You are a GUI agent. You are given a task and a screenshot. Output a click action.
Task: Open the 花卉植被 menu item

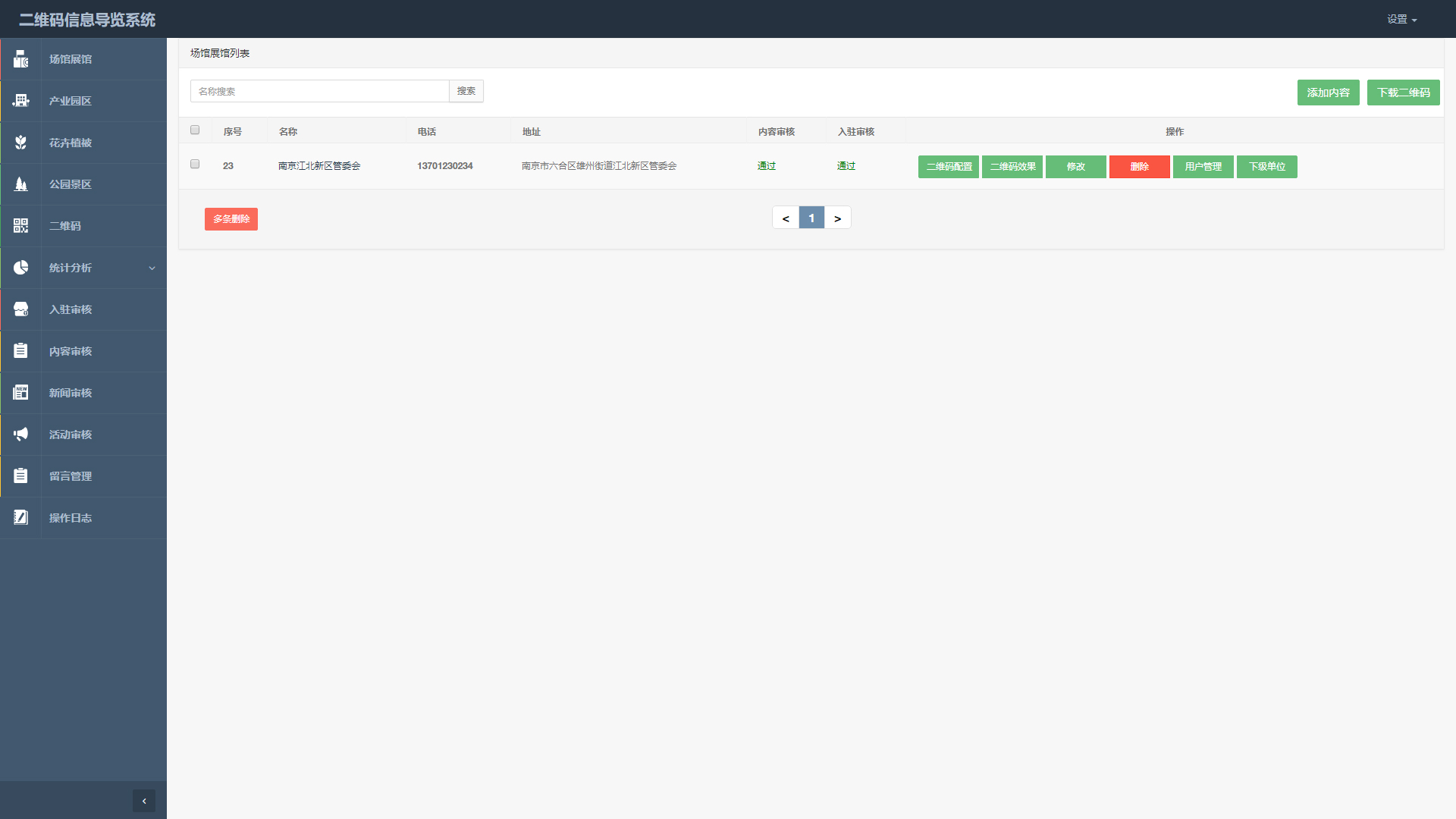[x=83, y=143]
